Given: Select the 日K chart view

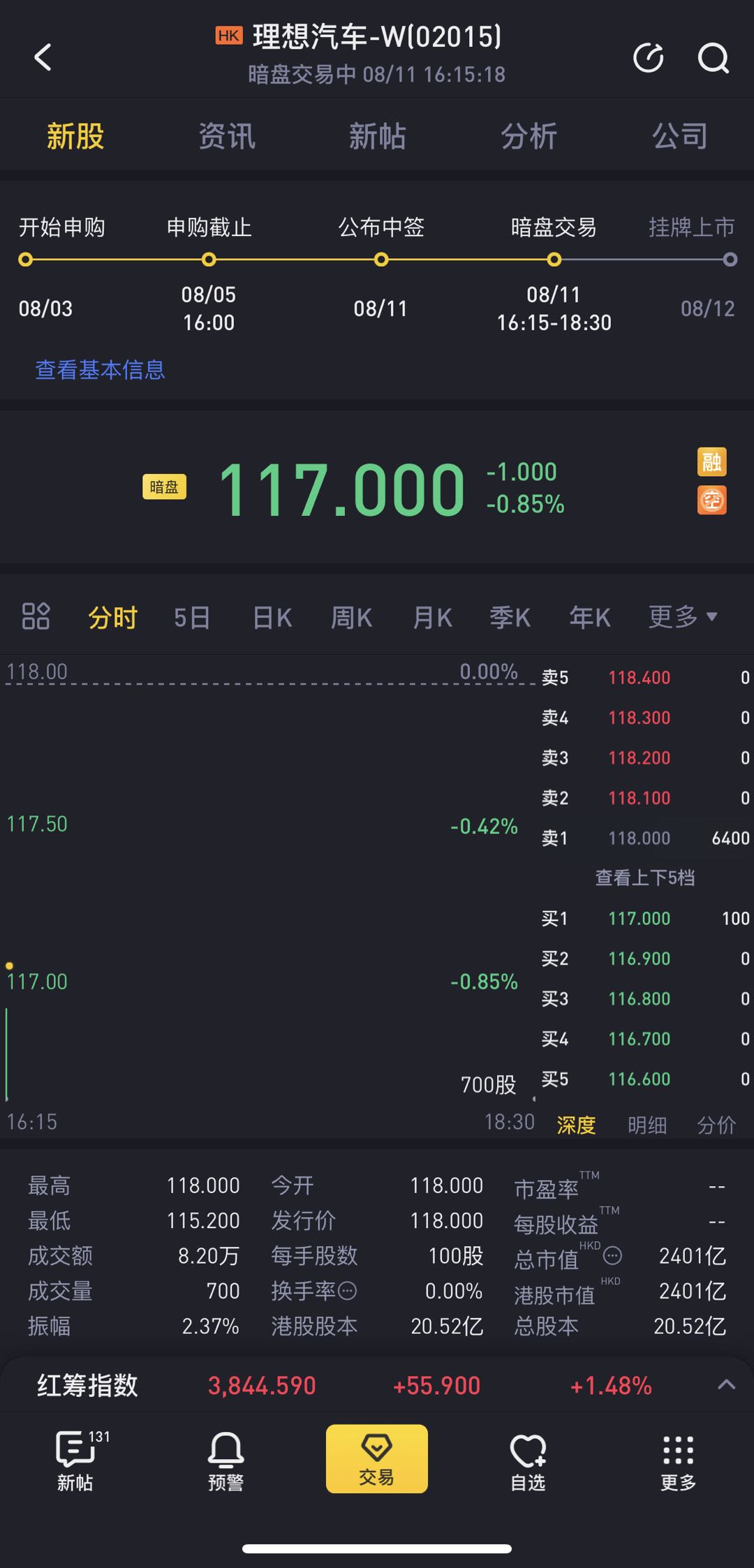Looking at the screenshot, I should (x=272, y=617).
